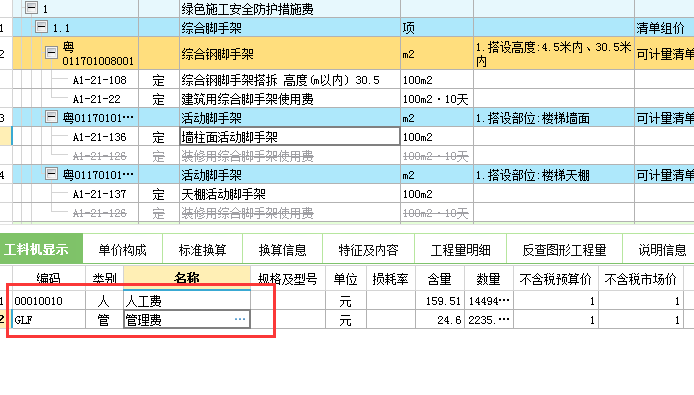The width and height of the screenshot is (694, 395).
Task: Select 建筑用综合脚手架使用费 cell
Action: 290,99
